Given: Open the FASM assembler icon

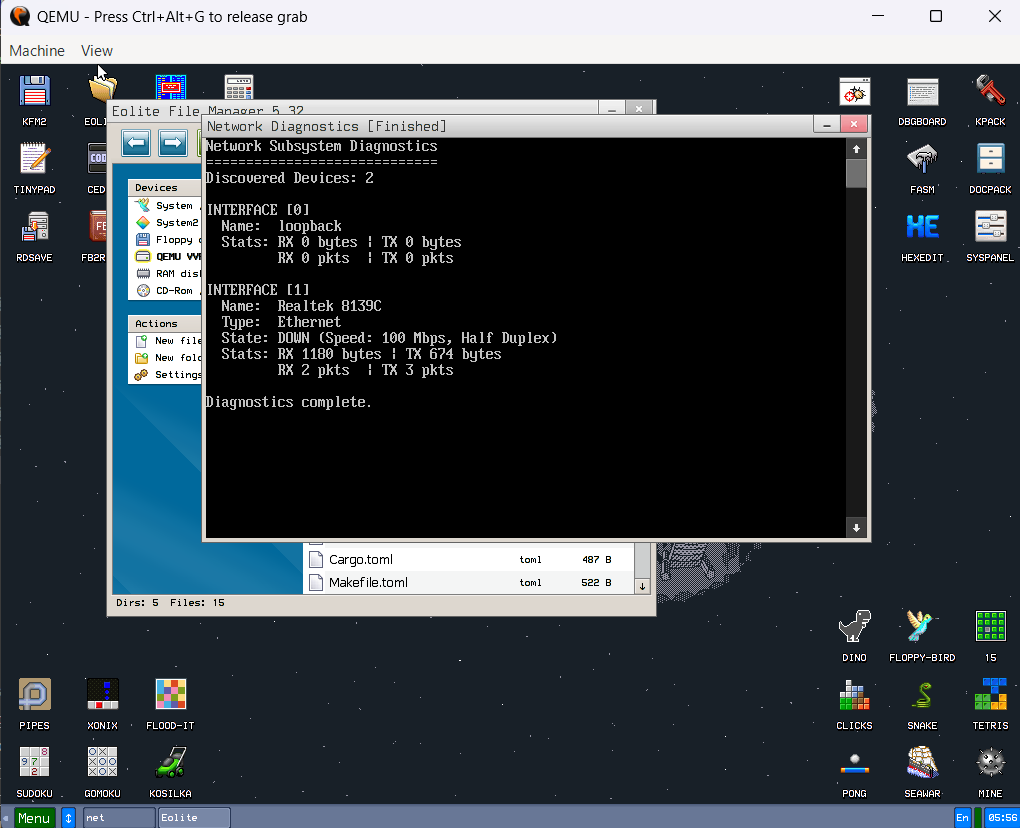Looking at the screenshot, I should (922, 160).
